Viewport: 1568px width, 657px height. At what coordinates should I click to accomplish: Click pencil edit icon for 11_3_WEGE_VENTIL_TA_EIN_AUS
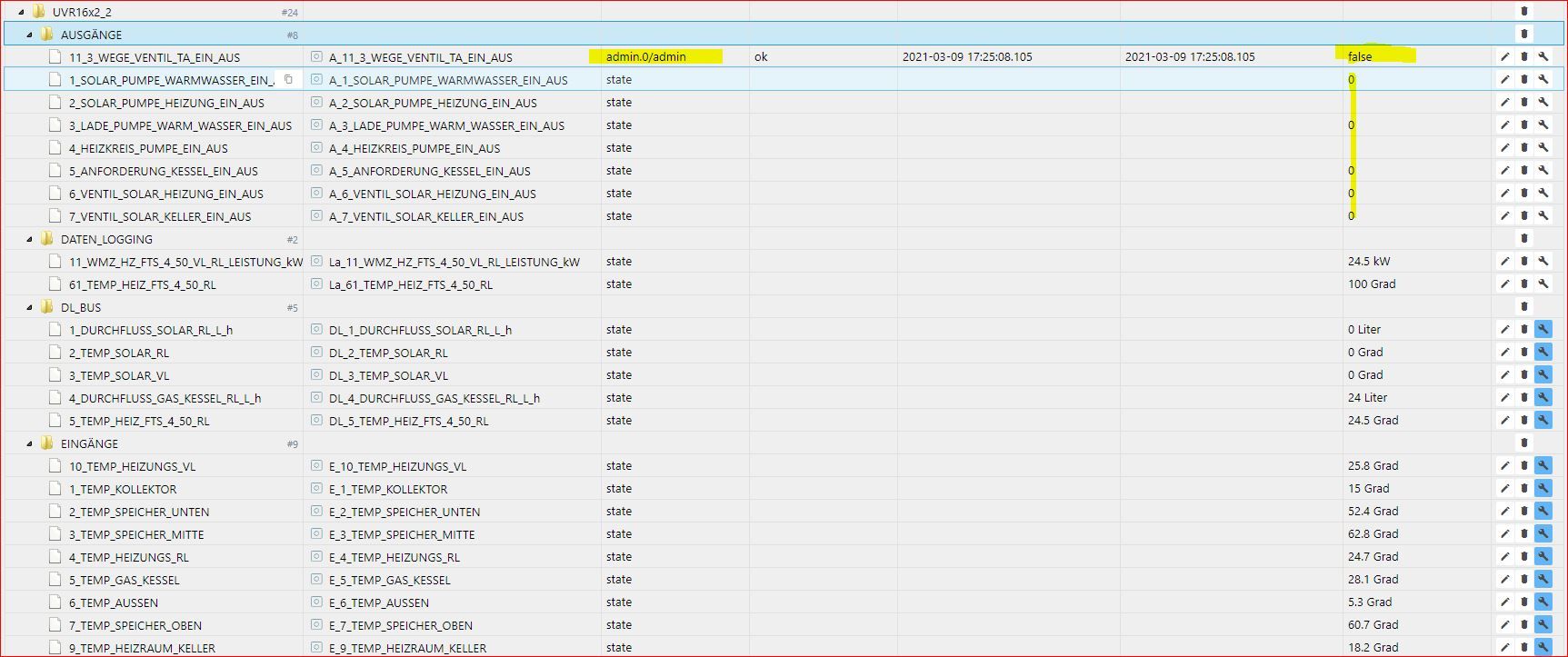click(1504, 56)
